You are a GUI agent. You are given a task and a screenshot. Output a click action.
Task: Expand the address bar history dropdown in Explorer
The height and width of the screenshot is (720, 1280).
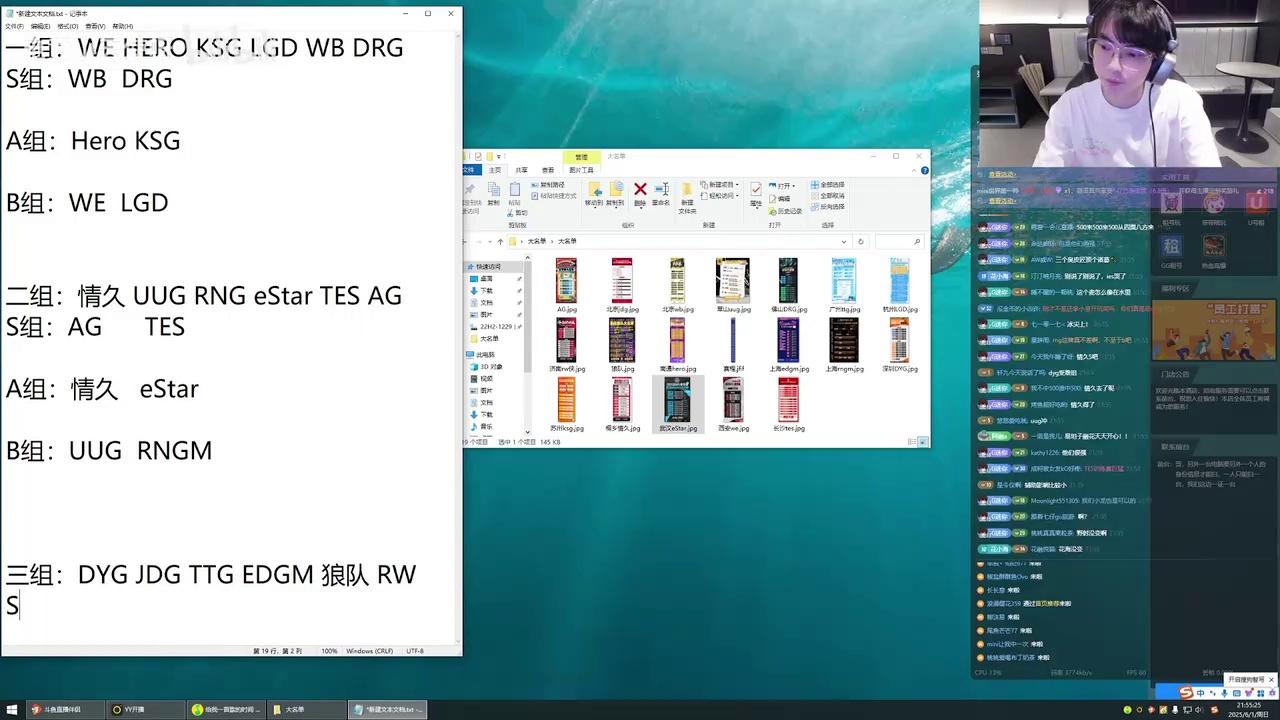845,241
